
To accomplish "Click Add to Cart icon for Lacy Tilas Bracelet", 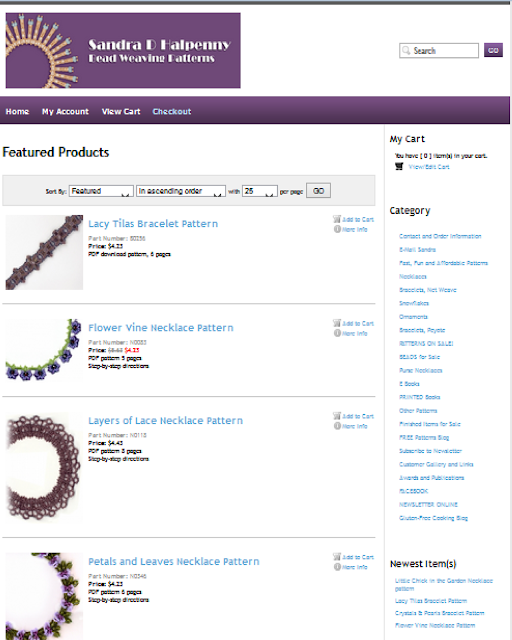I will 337,219.
